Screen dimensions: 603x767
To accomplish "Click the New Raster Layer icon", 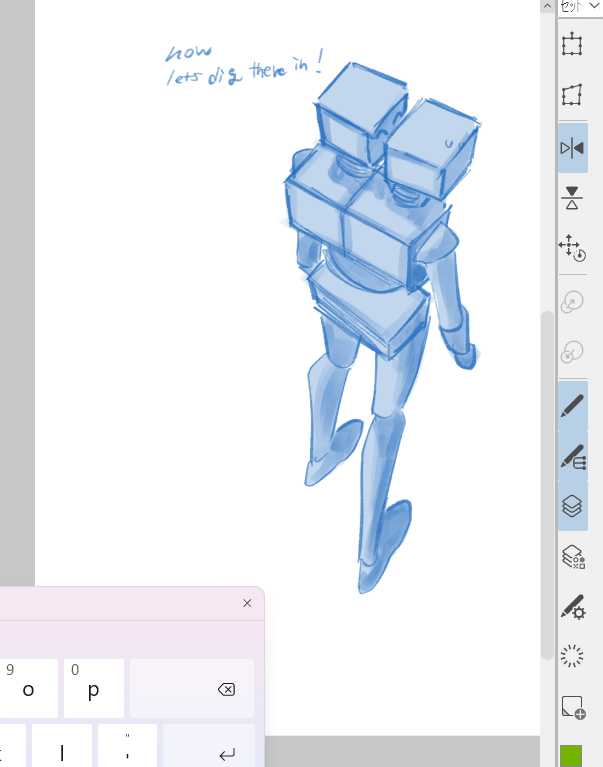I will pos(573,707).
